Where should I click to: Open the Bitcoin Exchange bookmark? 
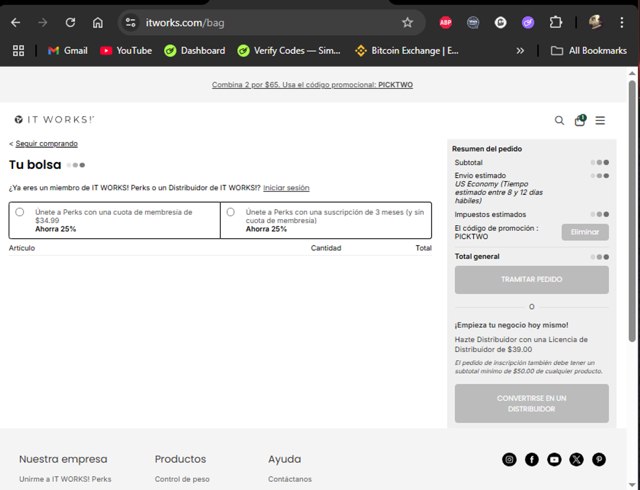click(407, 51)
